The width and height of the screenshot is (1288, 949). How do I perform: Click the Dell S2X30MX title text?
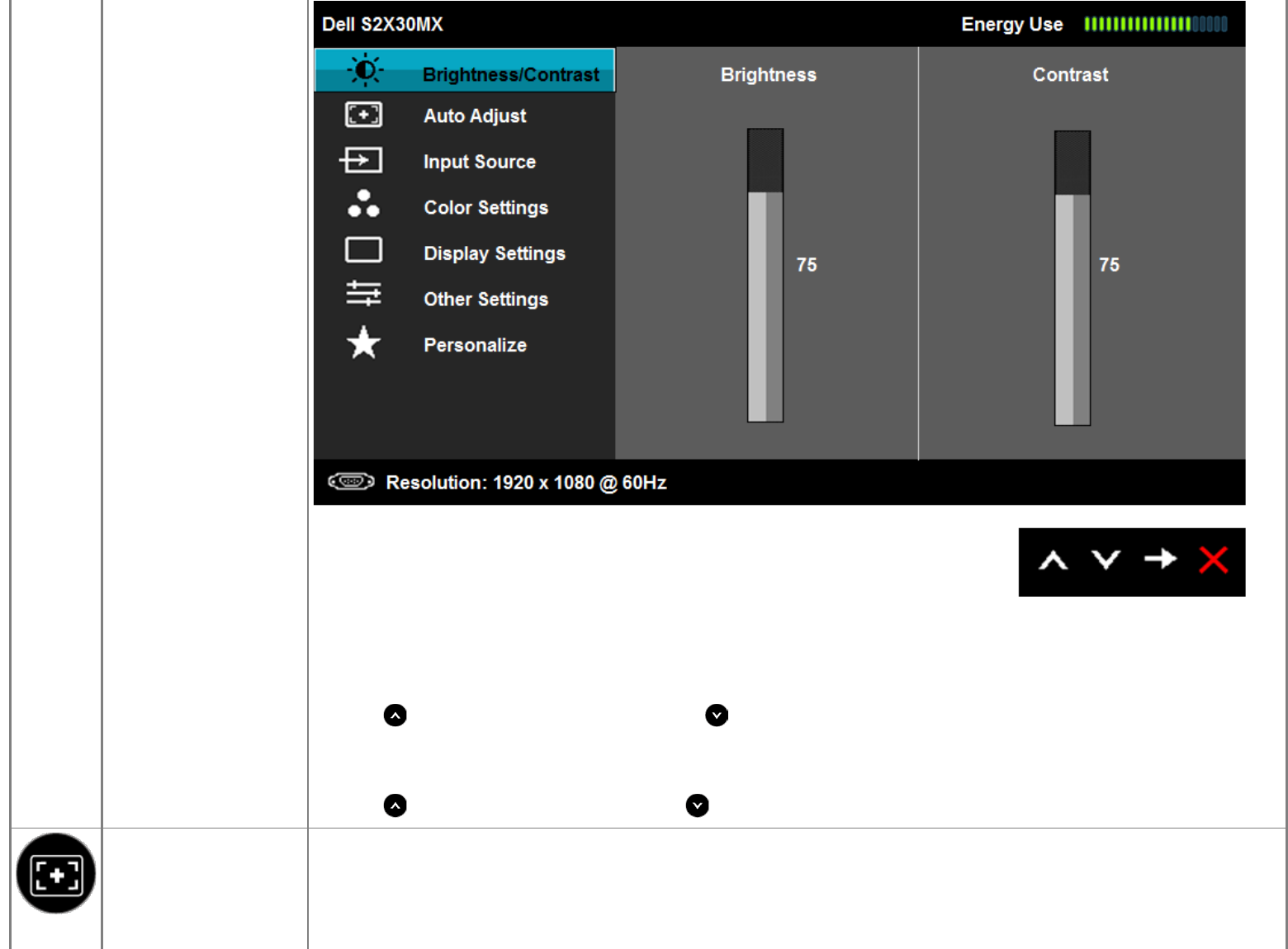tap(382, 25)
